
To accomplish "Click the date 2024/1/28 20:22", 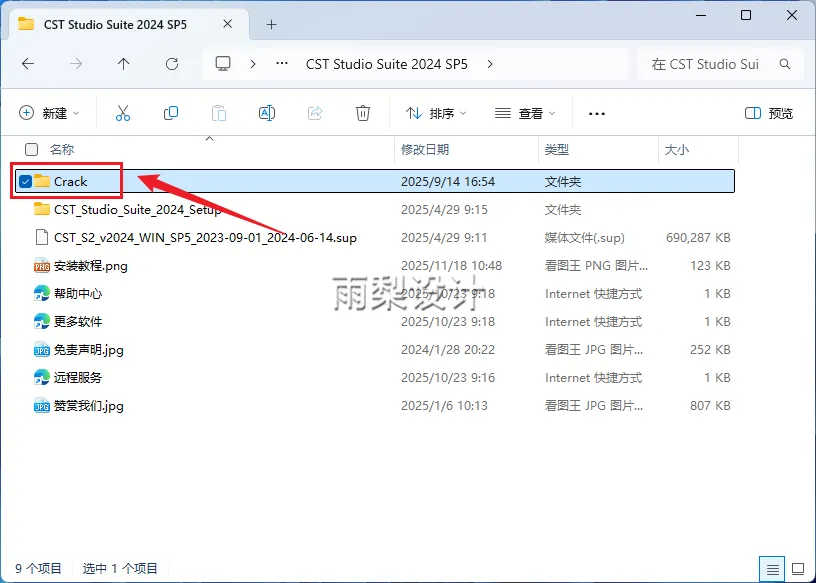I will (448, 350).
